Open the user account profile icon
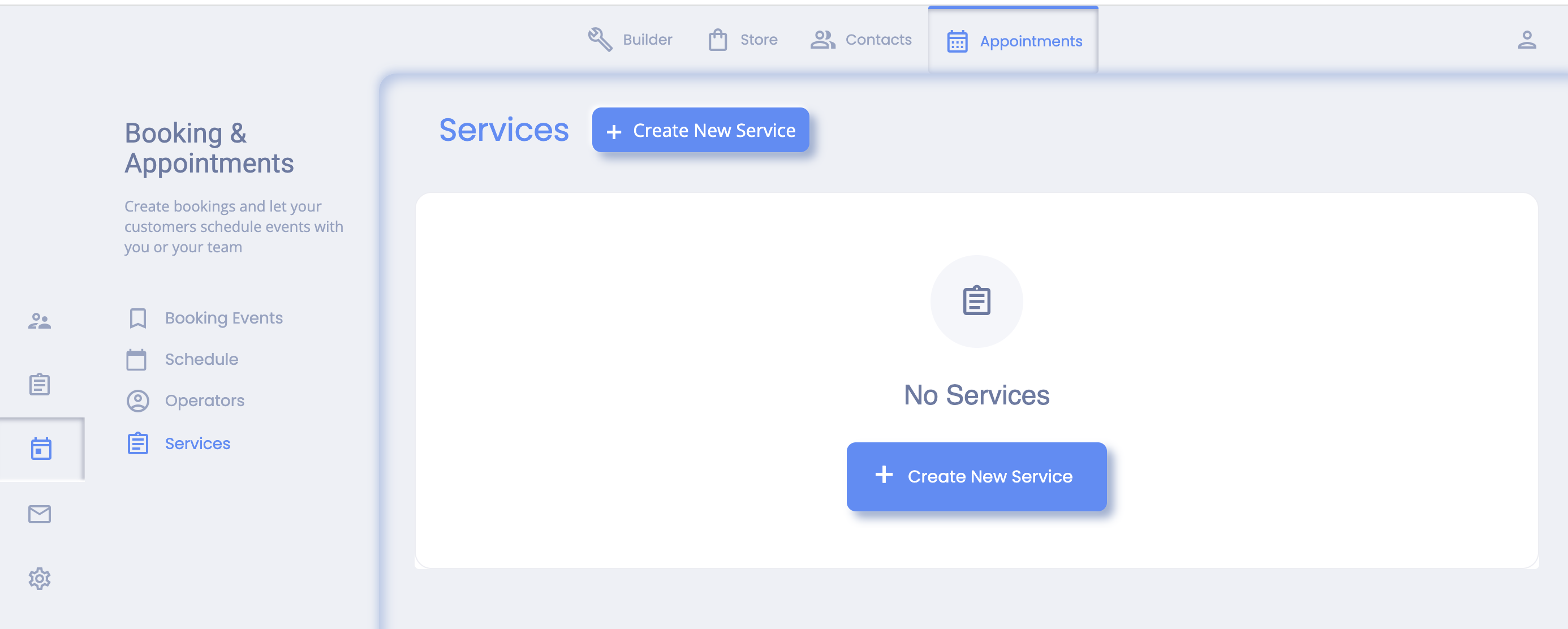 [x=1526, y=40]
